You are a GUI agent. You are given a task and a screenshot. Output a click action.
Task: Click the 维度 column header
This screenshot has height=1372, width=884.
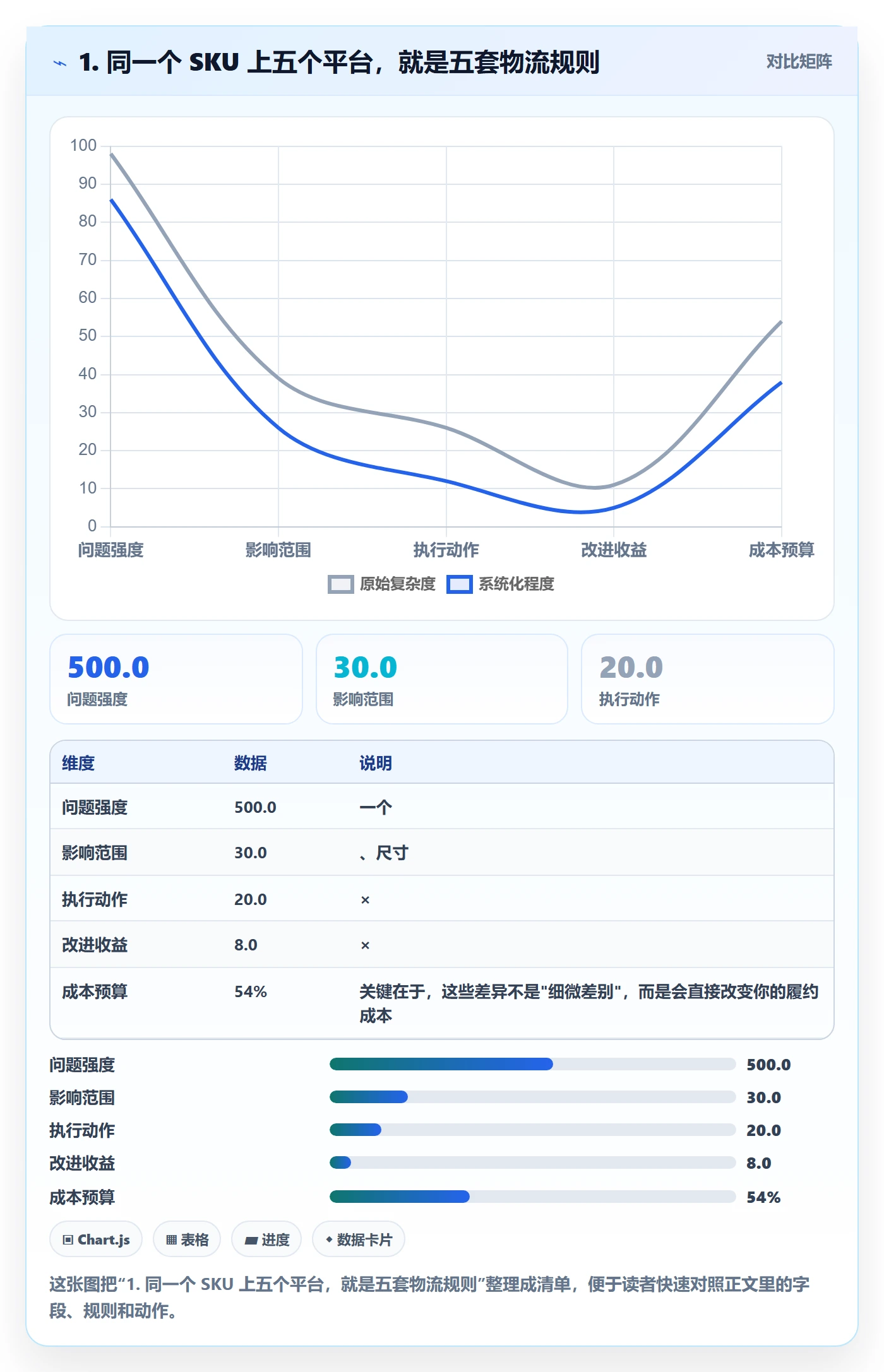pos(78,763)
